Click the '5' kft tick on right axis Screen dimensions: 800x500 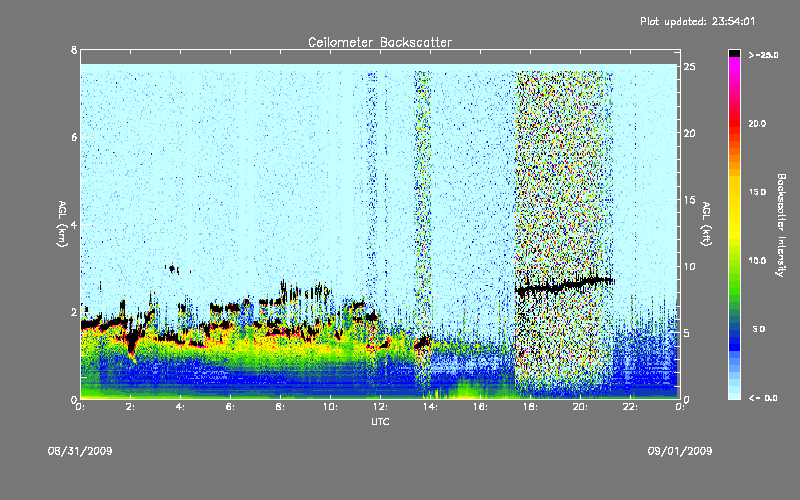point(687,333)
